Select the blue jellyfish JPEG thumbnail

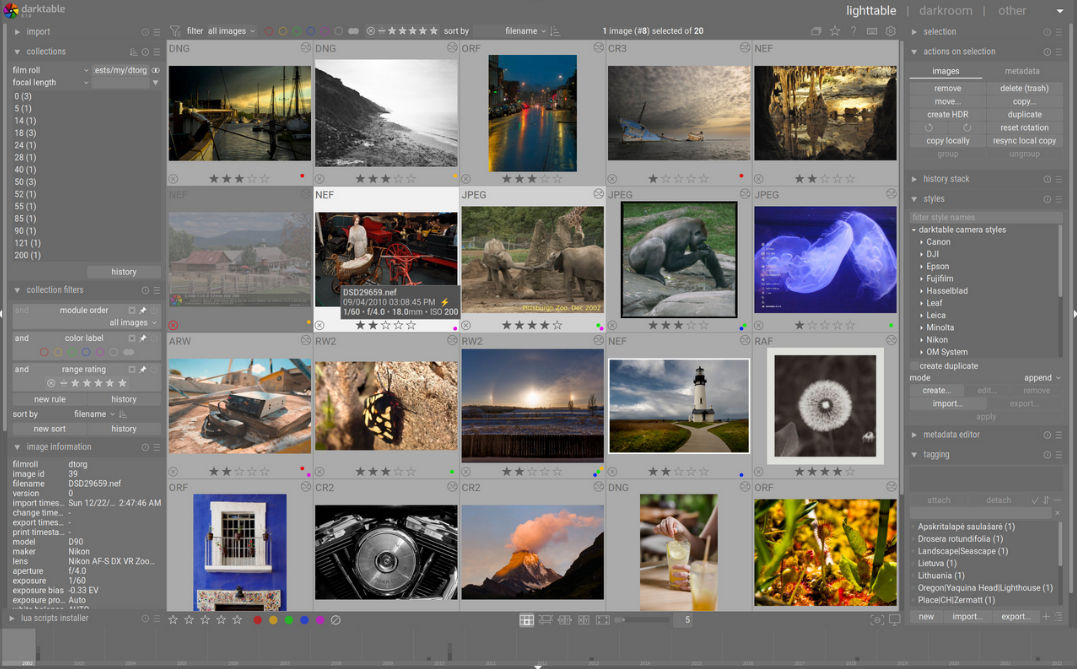point(826,260)
